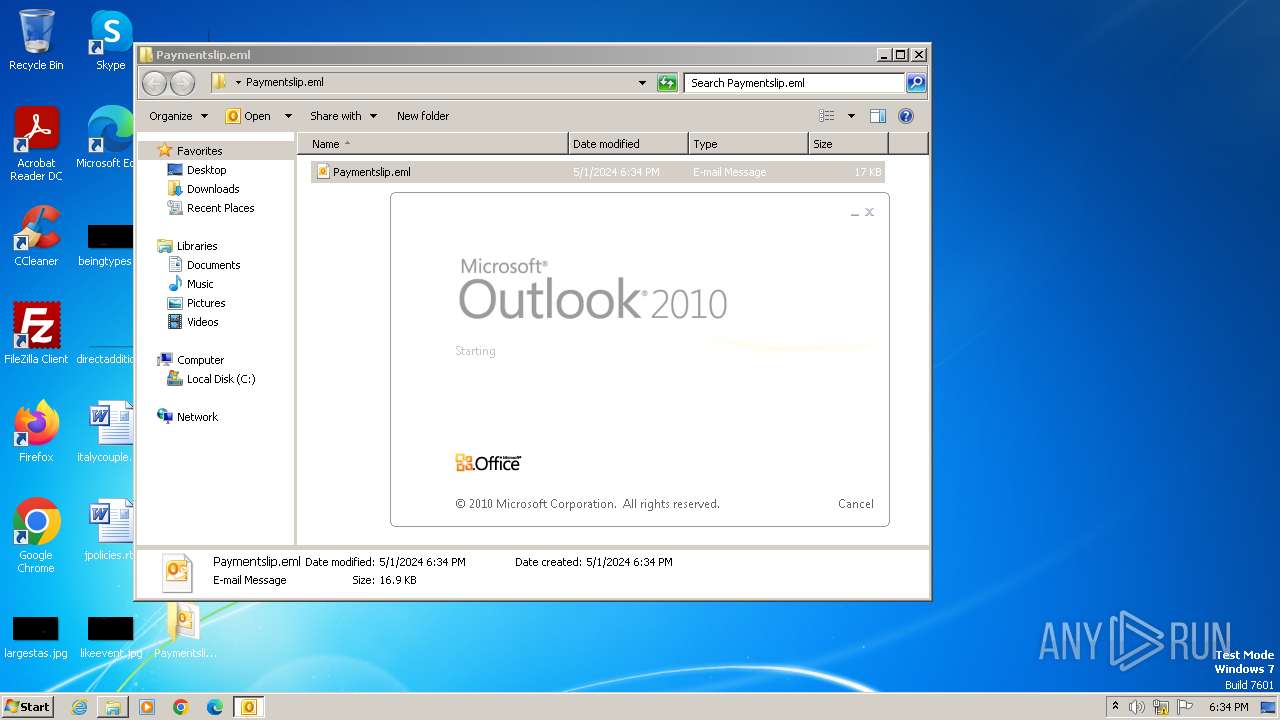Expand the Organize dropdown menu

point(178,116)
